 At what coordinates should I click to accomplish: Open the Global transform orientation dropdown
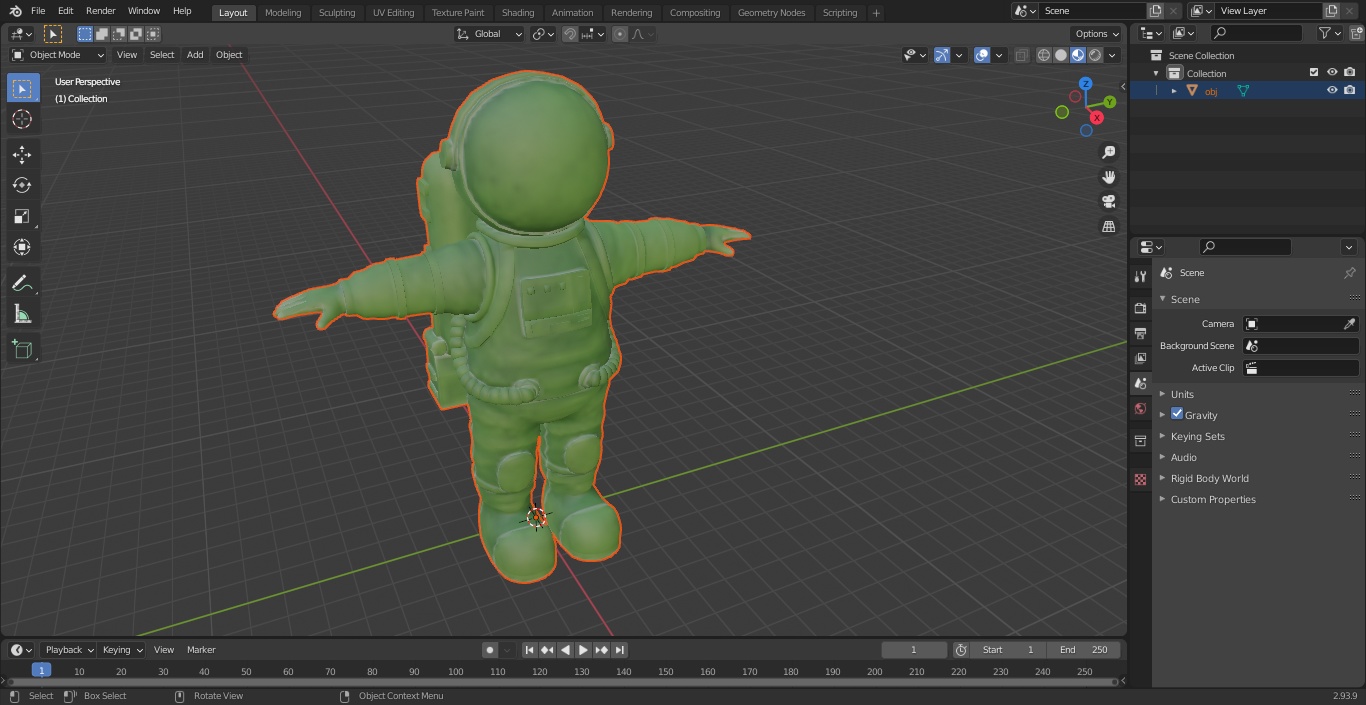[490, 34]
